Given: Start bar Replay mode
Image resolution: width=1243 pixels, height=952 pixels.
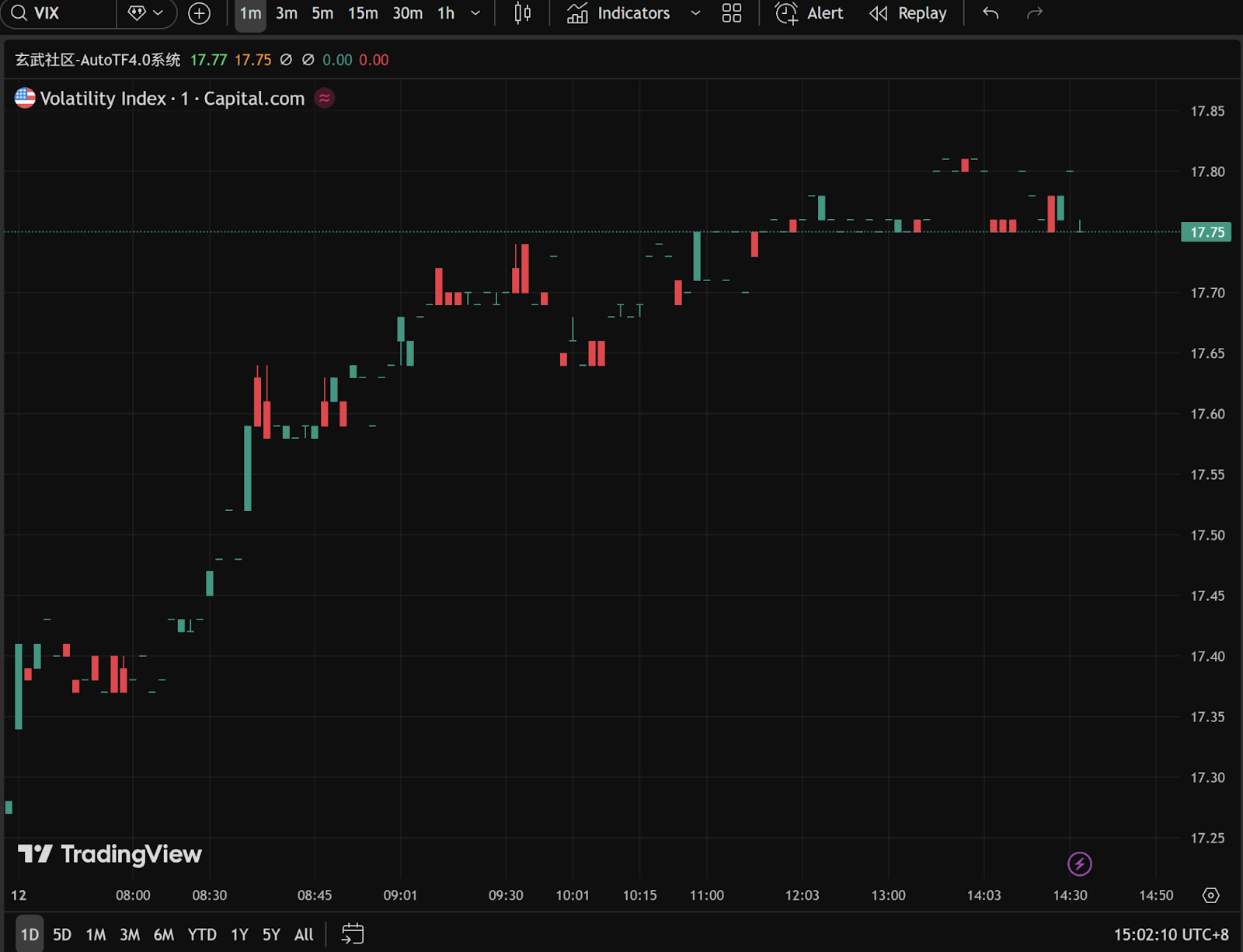Looking at the screenshot, I should coord(908,13).
